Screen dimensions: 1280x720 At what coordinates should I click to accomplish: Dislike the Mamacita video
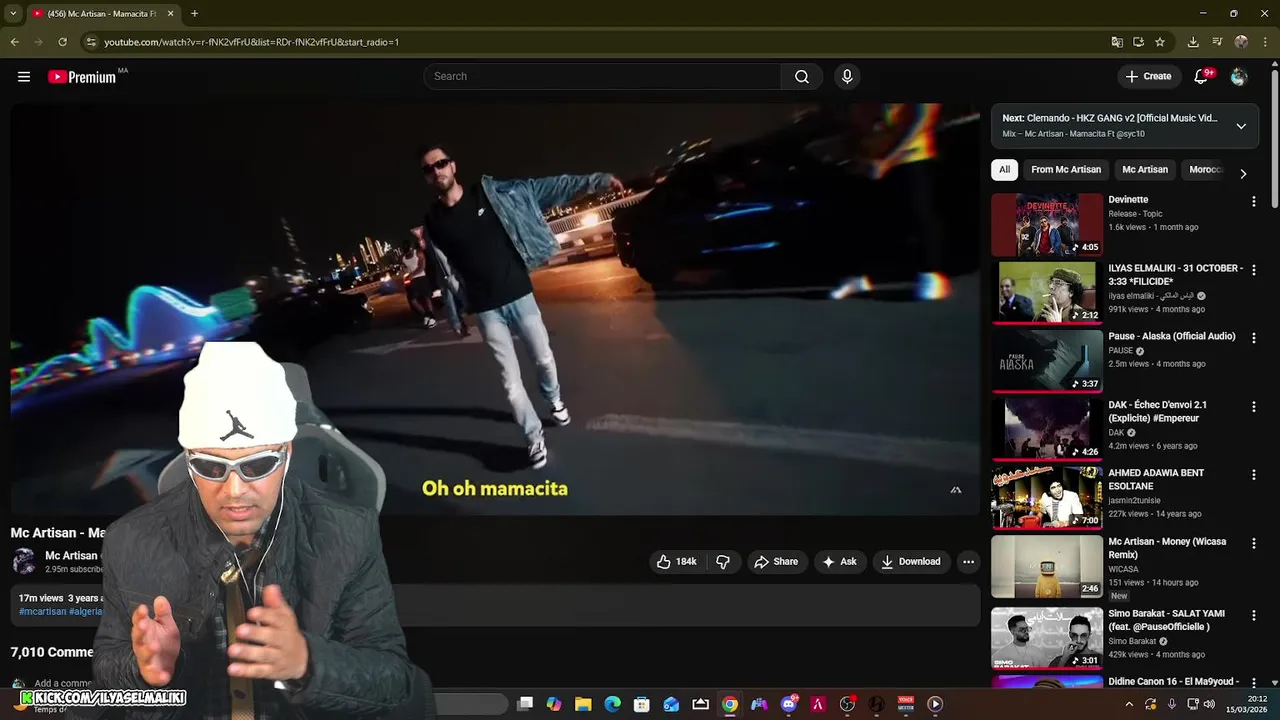[723, 562]
